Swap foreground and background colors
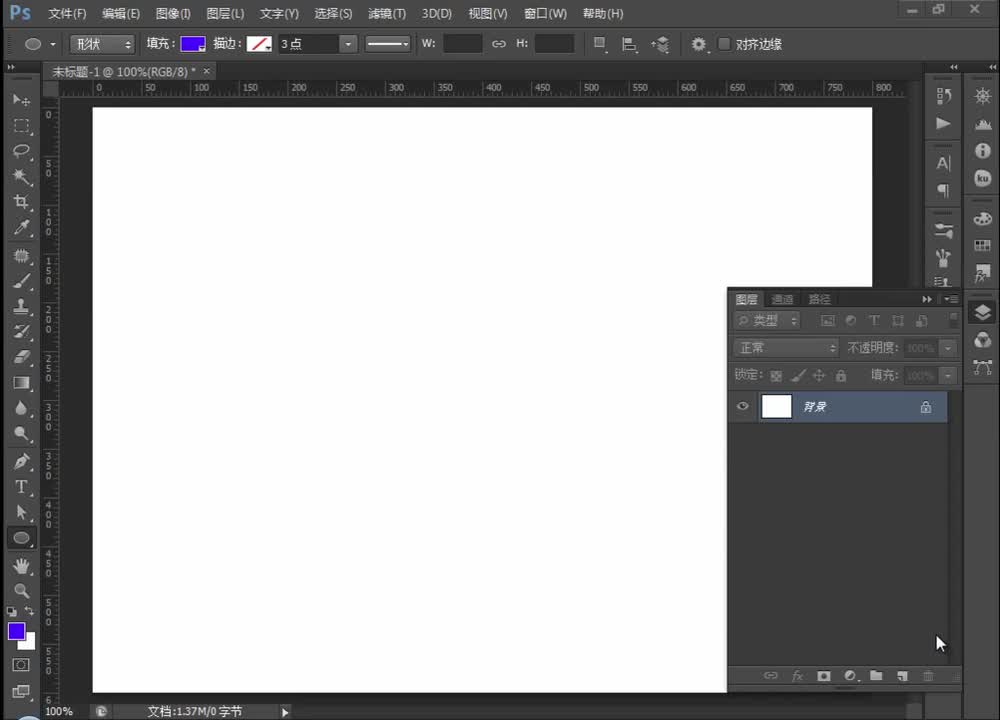Viewport: 1000px width, 720px height. (29, 611)
